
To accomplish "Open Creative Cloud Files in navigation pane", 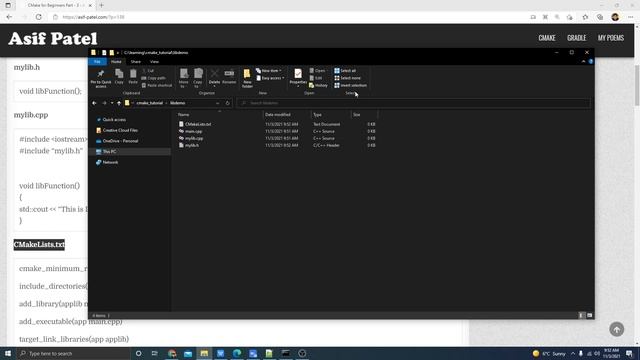I will [x=120, y=130].
